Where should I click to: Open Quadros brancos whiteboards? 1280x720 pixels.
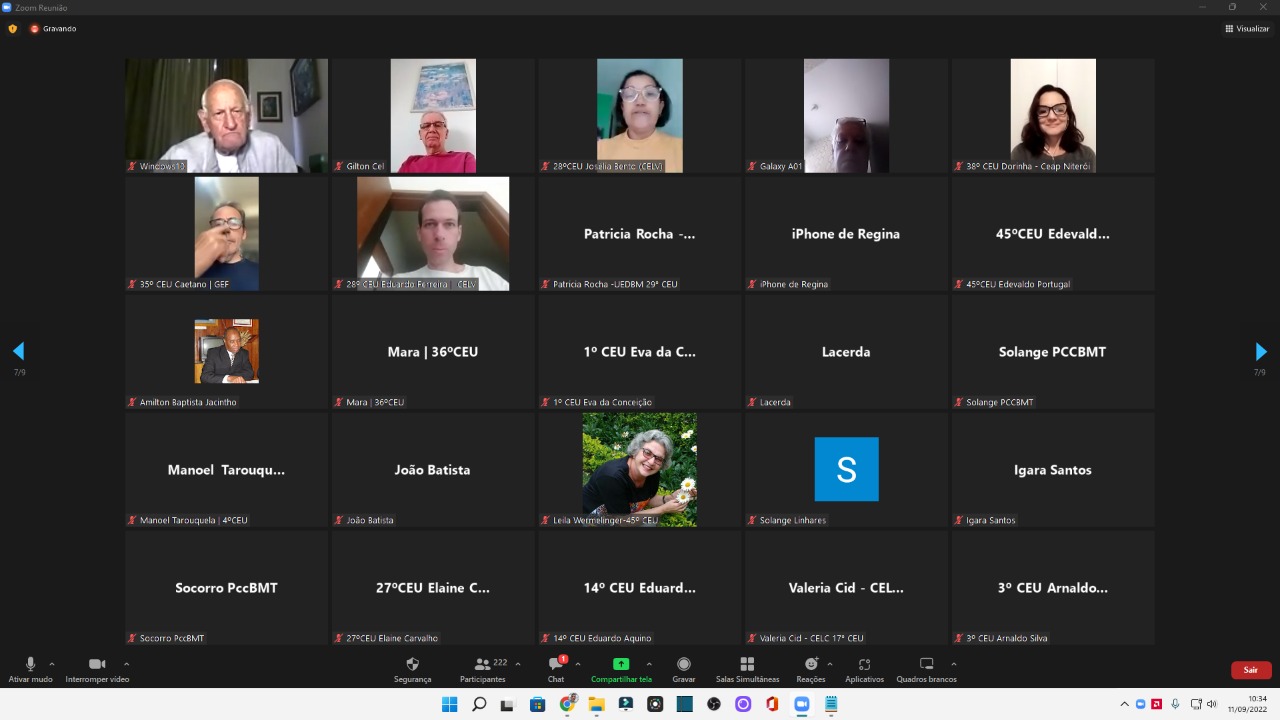click(926, 669)
